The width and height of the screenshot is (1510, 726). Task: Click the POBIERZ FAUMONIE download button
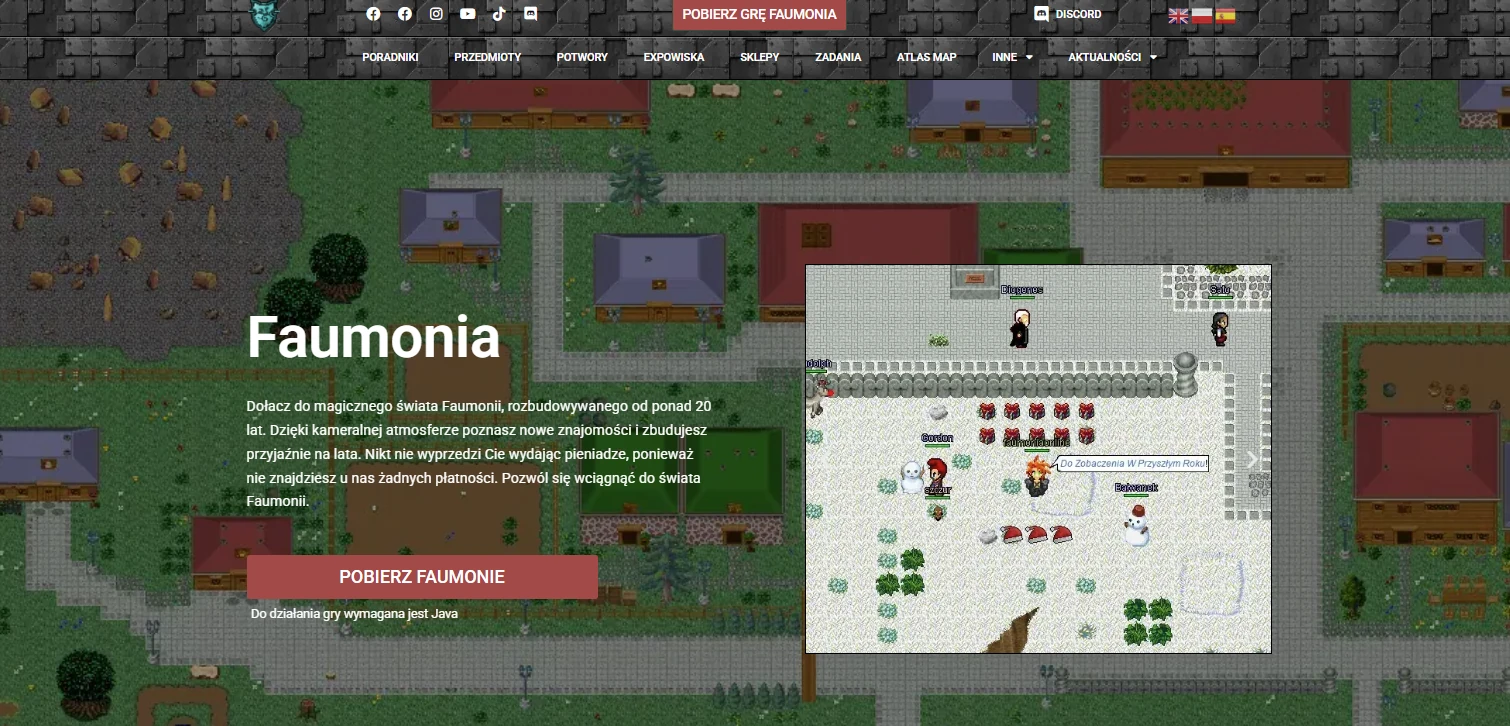pyautogui.click(x=422, y=577)
